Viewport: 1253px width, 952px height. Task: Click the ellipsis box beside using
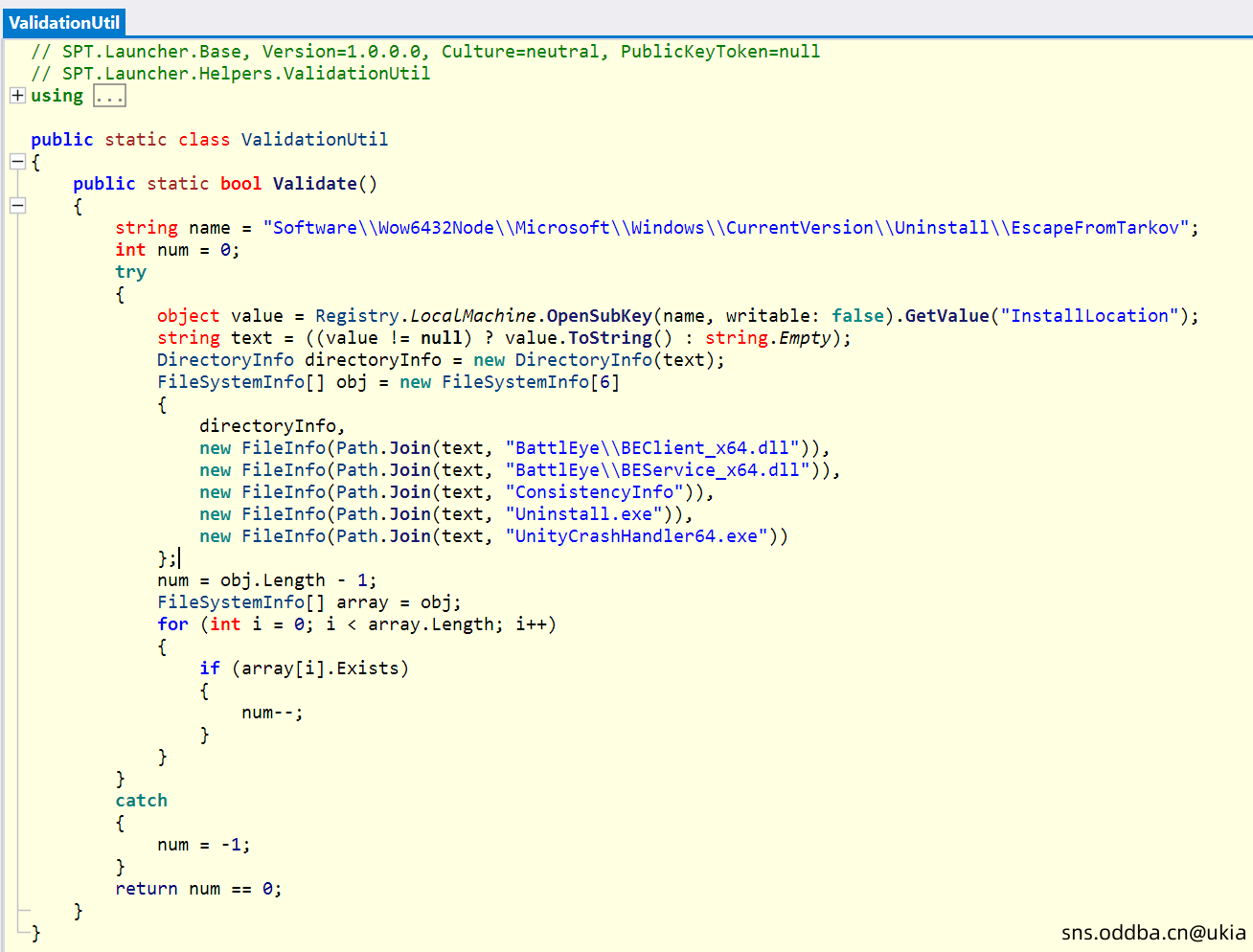tap(109, 96)
